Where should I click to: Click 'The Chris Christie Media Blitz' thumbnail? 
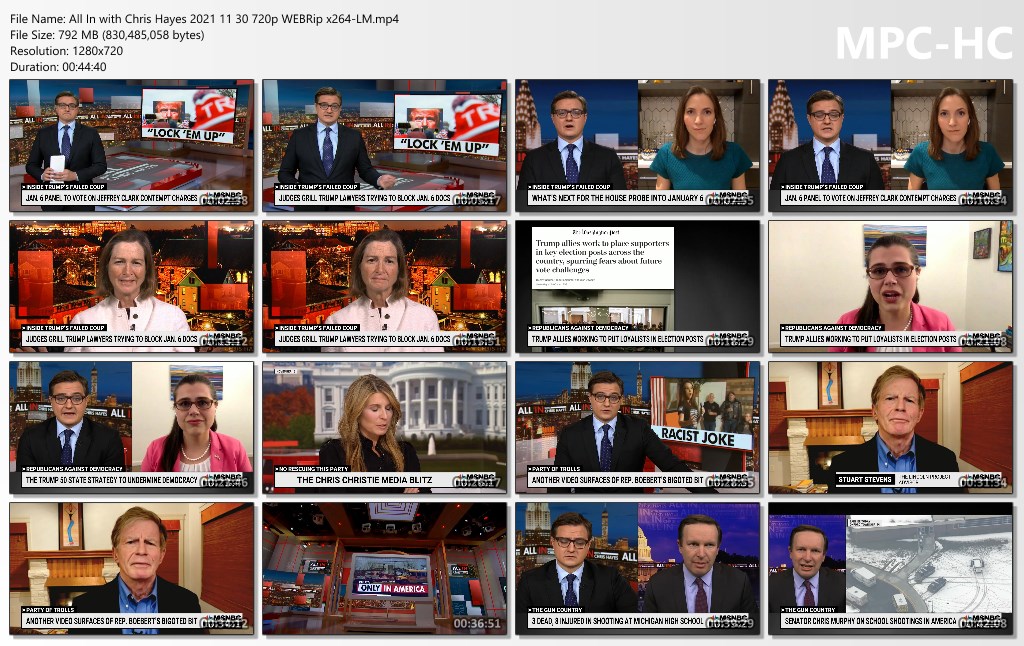point(385,427)
